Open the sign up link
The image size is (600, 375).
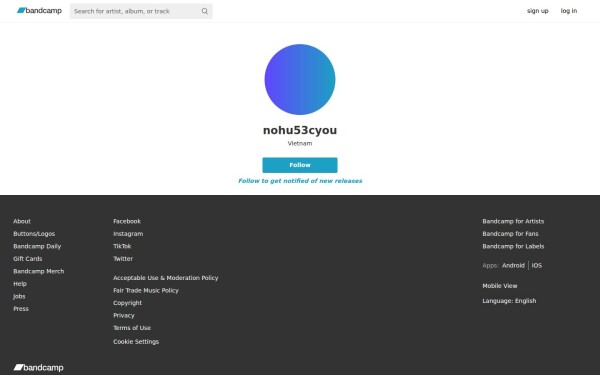(x=537, y=11)
